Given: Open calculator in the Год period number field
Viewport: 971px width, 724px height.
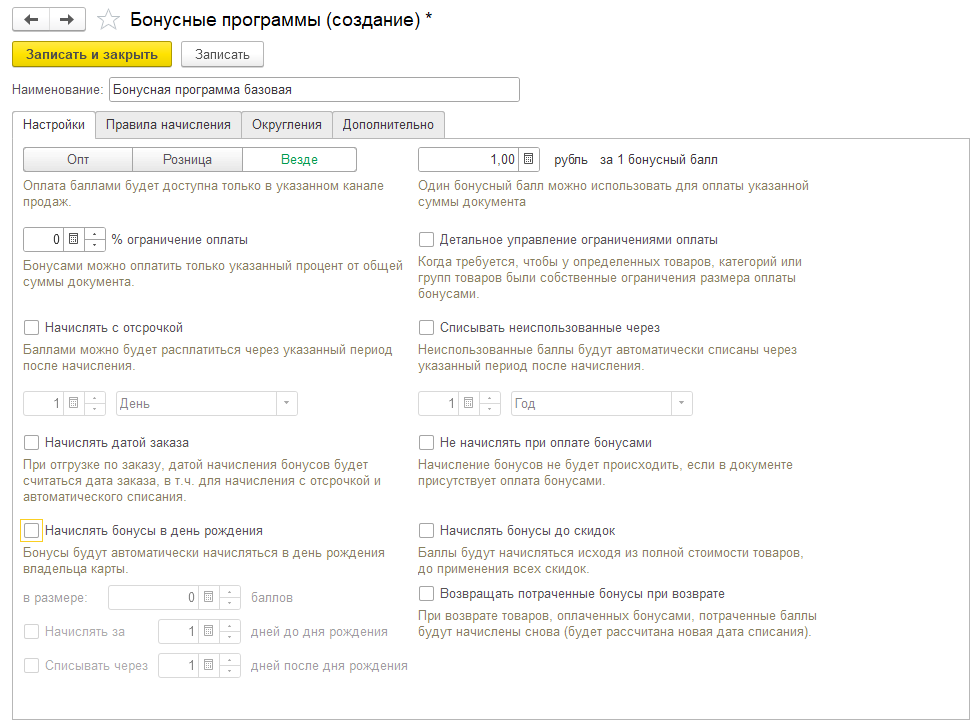Looking at the screenshot, I should point(468,403).
